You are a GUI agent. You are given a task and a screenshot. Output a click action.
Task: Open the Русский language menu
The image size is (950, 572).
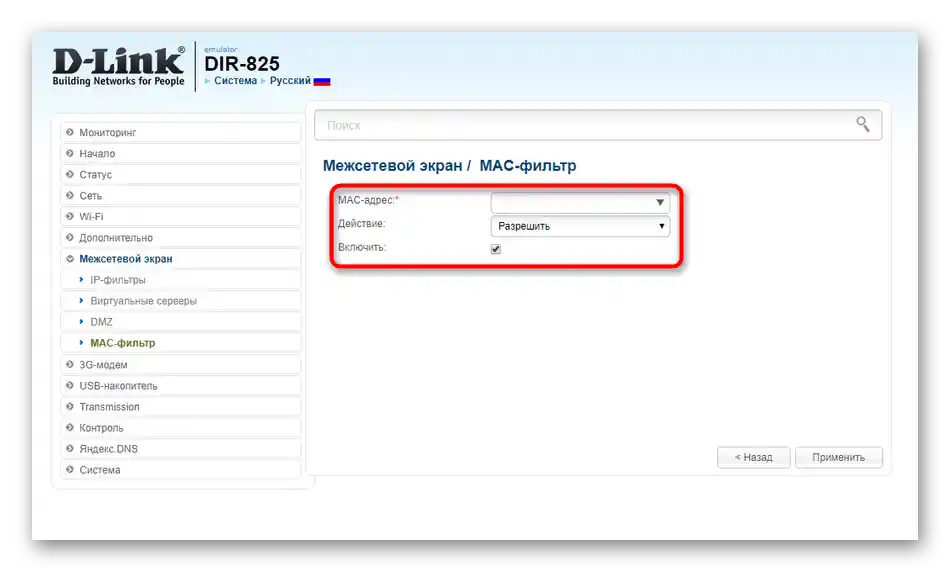(x=290, y=81)
